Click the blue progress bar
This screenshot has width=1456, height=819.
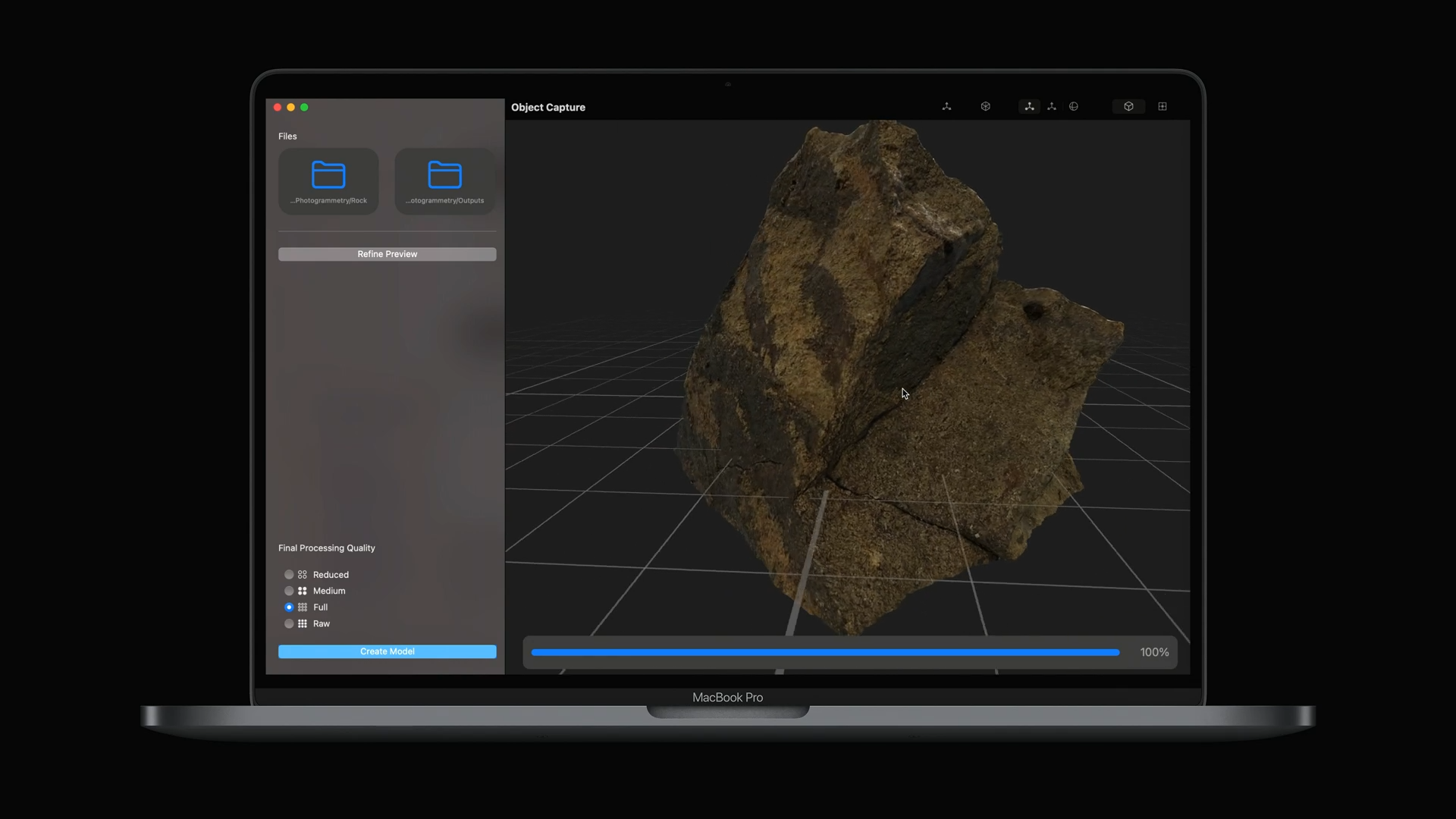click(x=825, y=652)
